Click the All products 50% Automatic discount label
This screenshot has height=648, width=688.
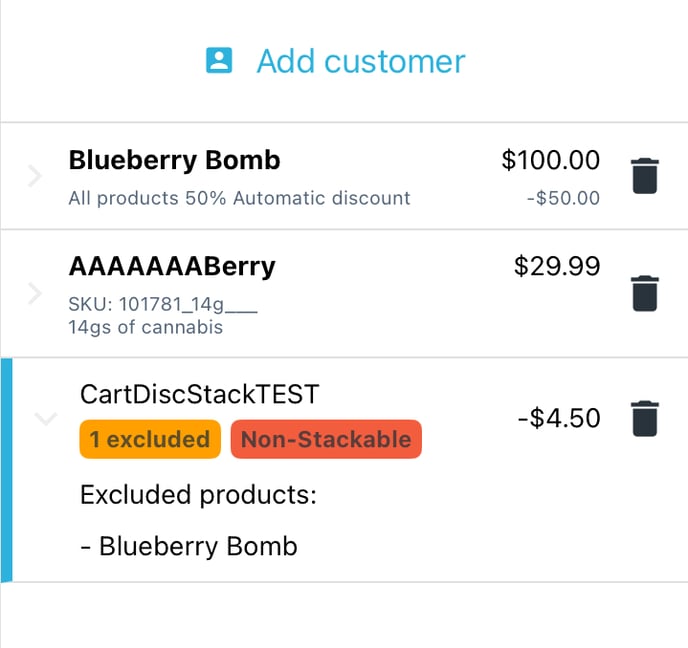[x=239, y=198]
